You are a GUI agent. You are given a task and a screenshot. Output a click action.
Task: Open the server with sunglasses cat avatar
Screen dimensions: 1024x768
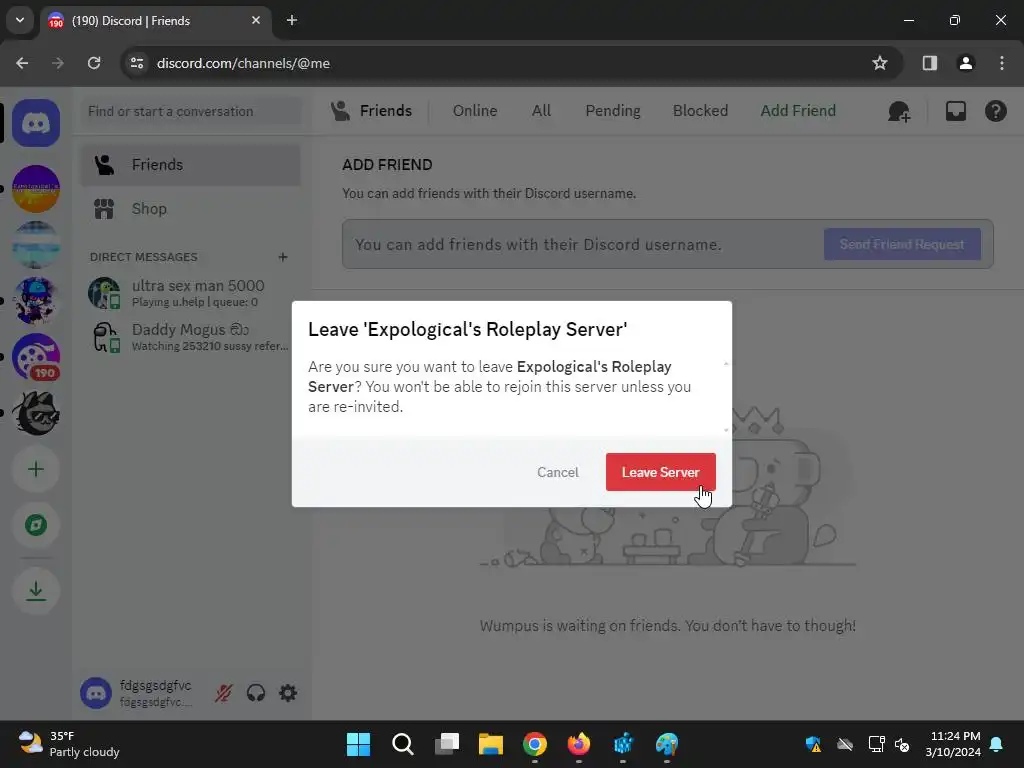(36, 413)
